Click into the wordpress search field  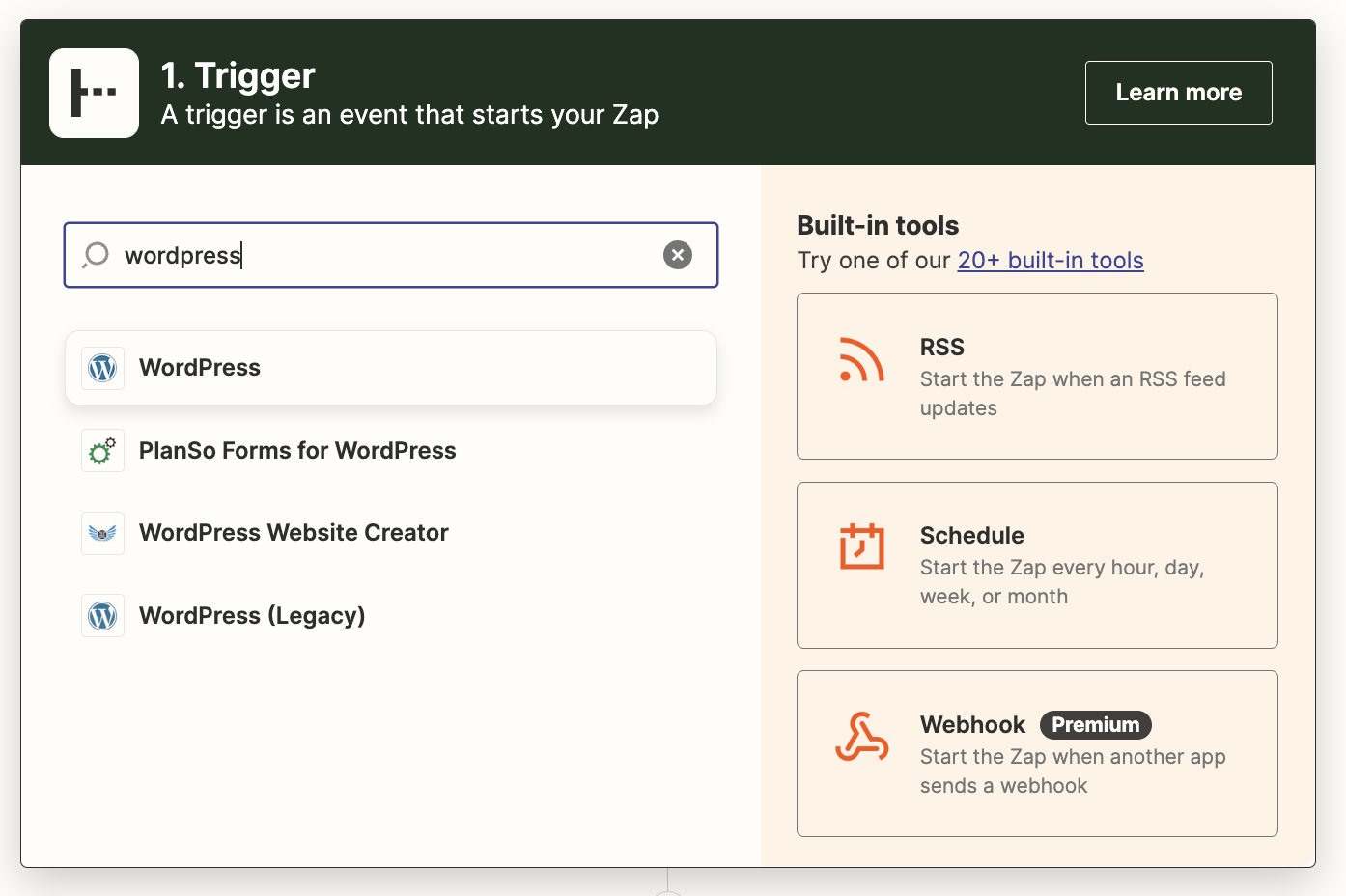[x=391, y=255]
